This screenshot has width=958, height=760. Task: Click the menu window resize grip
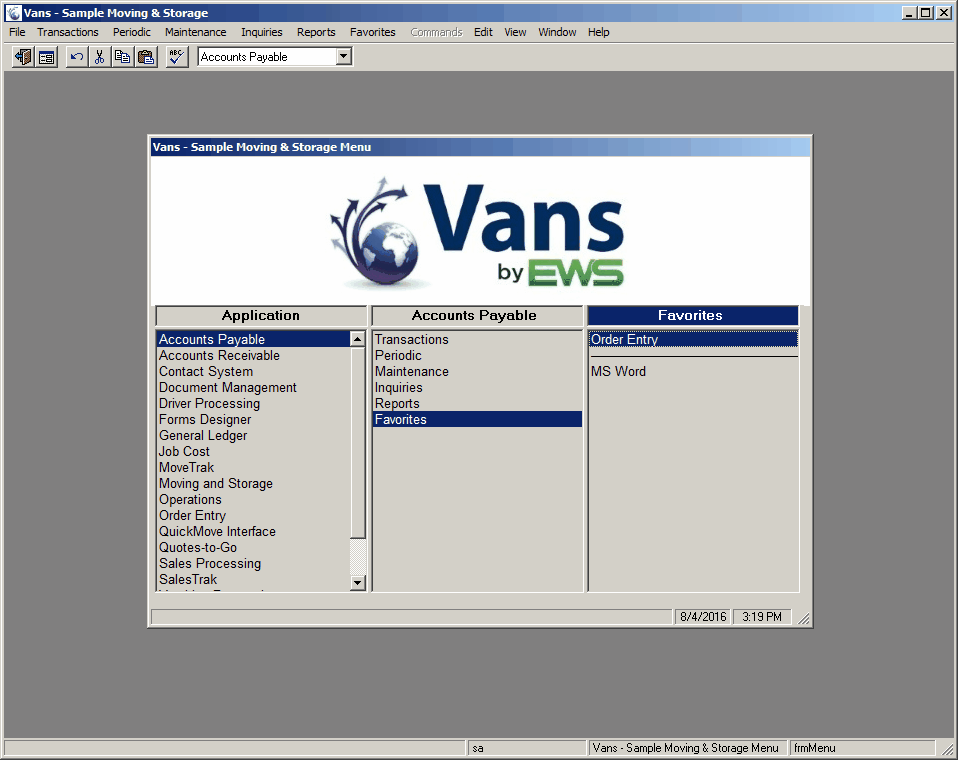pos(804,619)
